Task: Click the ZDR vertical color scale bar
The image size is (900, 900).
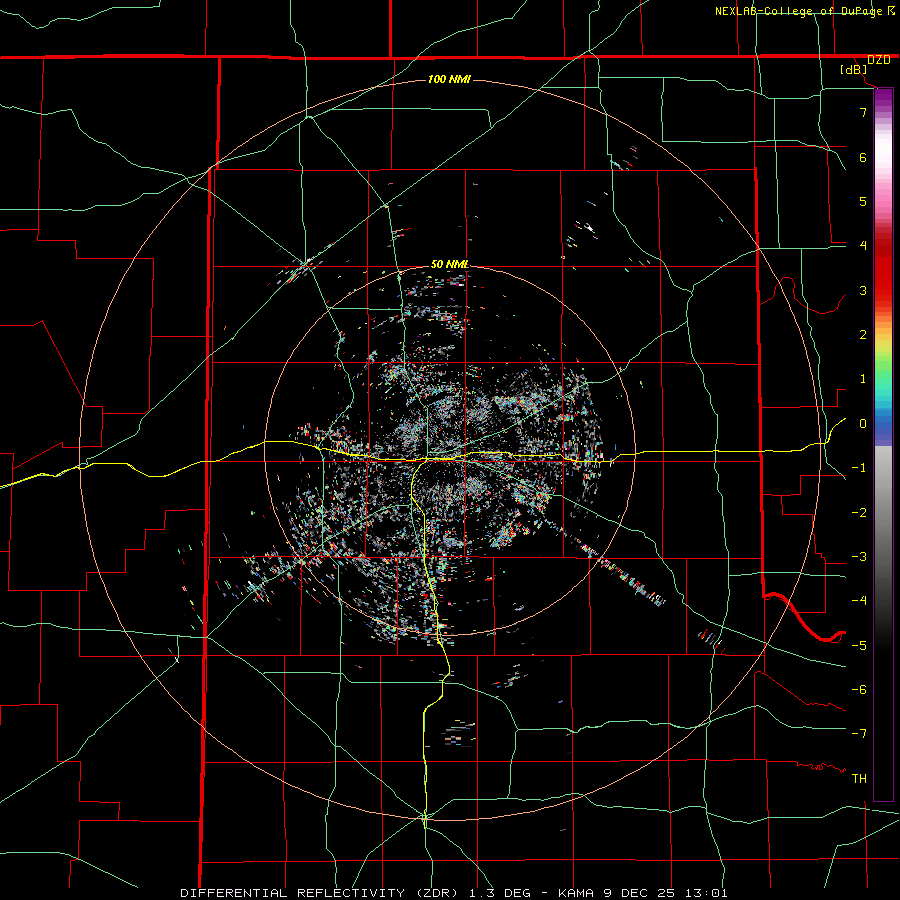Action: 883,444
